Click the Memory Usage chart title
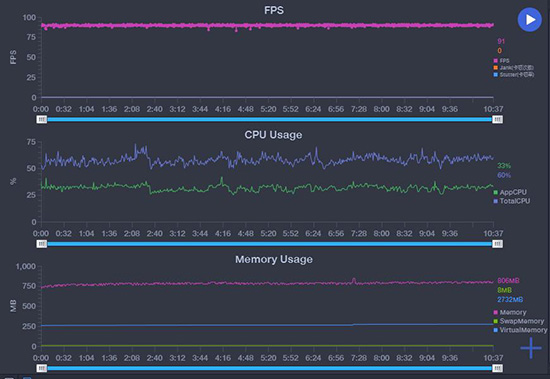550x379 pixels. (x=274, y=259)
